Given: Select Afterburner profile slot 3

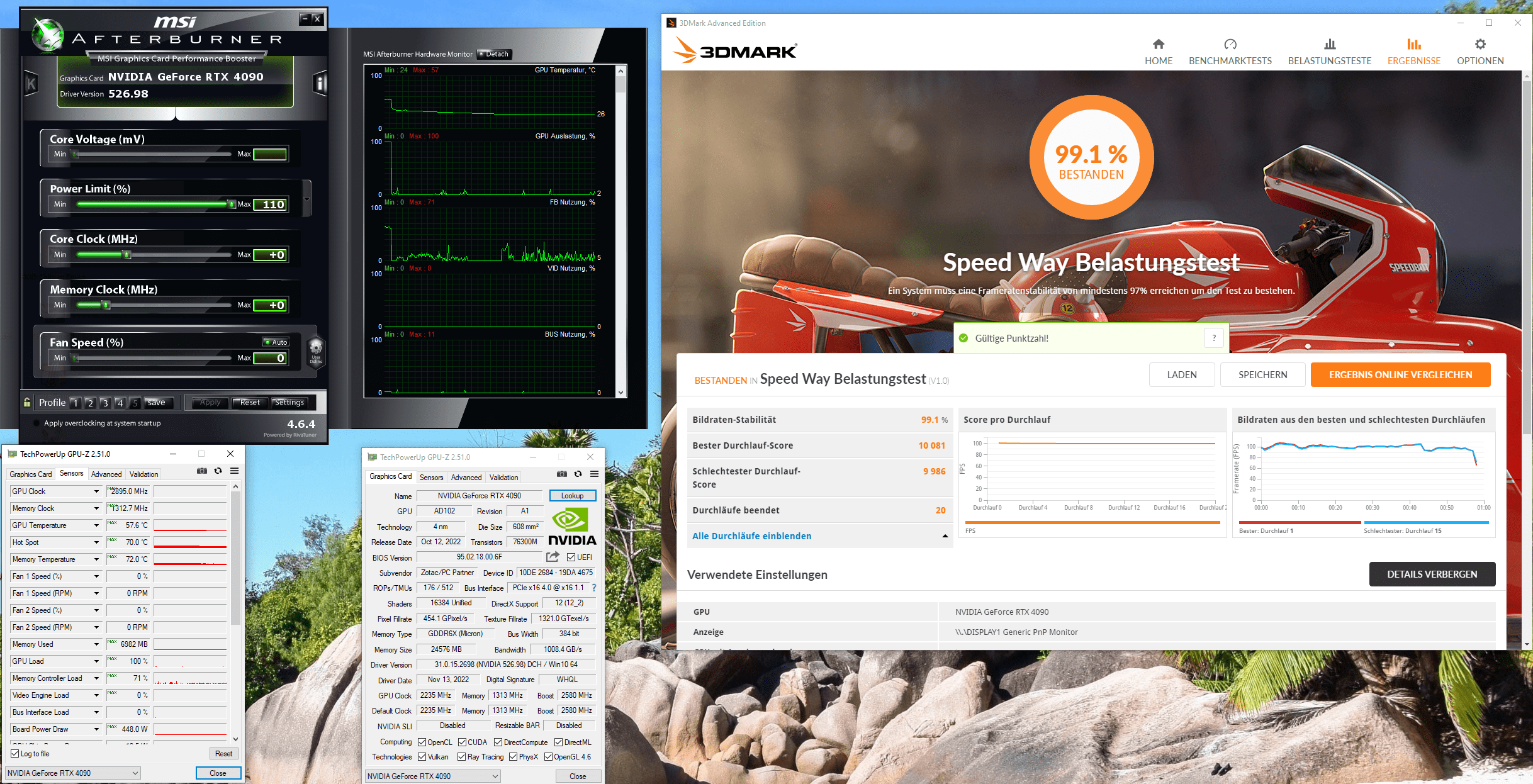Looking at the screenshot, I should click(105, 403).
